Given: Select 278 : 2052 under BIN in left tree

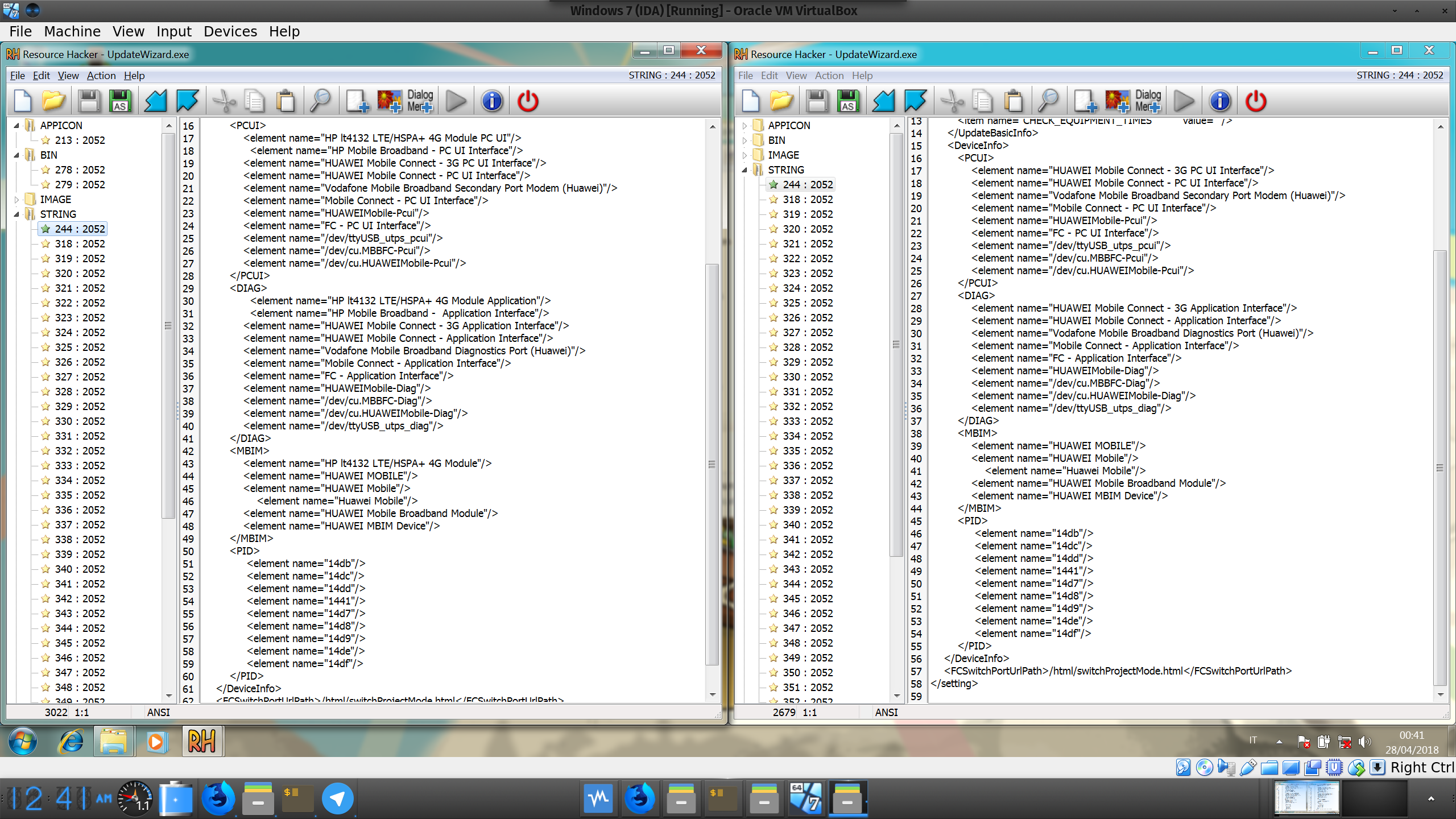Looking at the screenshot, I should 80,169.
